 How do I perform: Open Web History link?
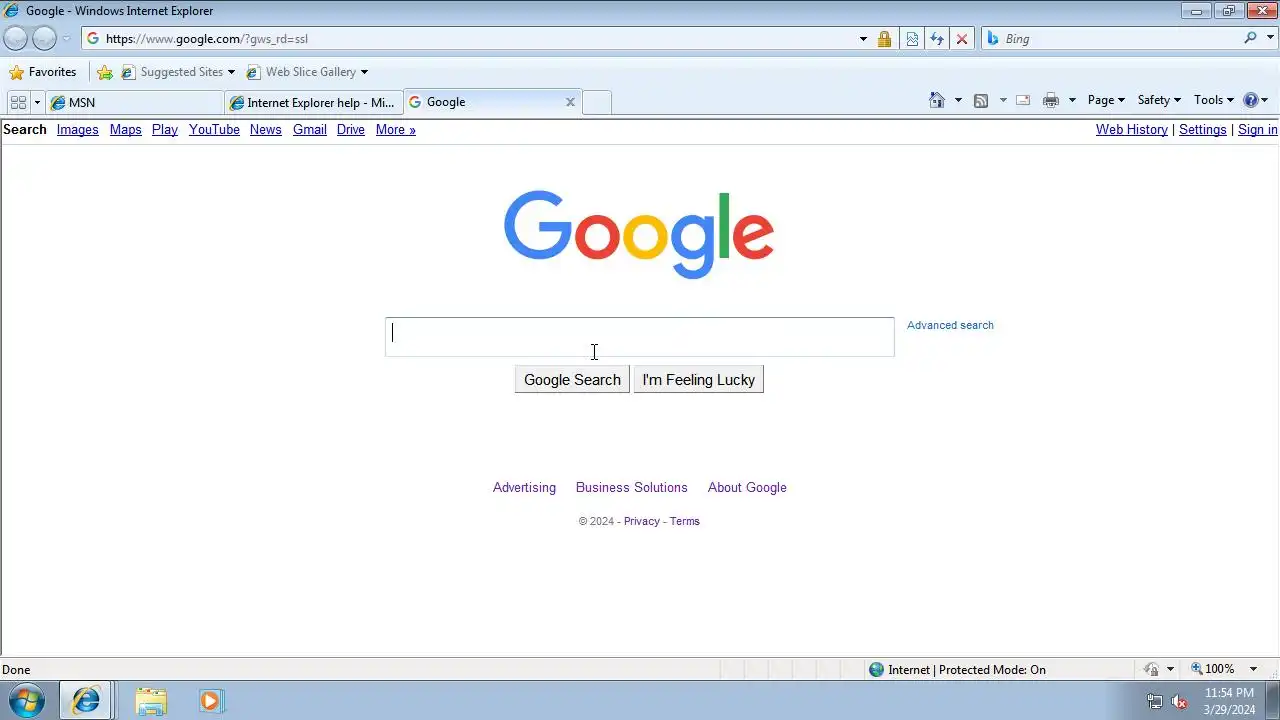[1131, 130]
